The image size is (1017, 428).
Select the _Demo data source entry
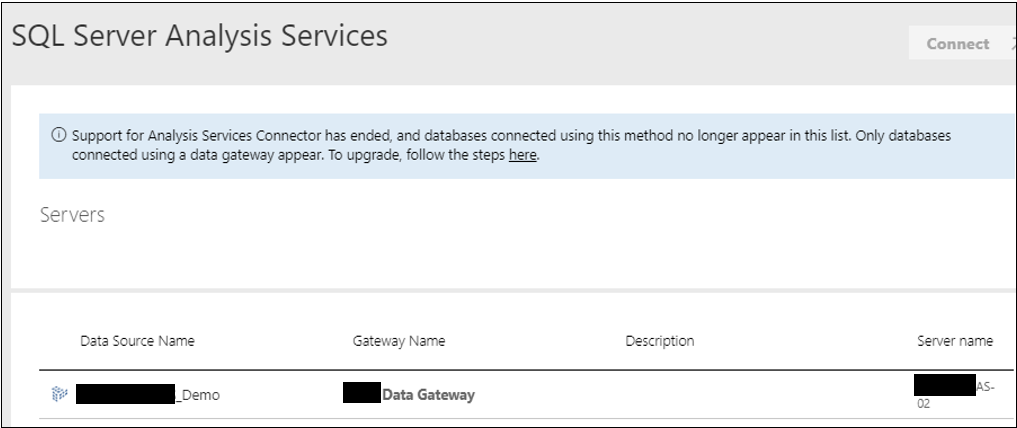coord(148,394)
